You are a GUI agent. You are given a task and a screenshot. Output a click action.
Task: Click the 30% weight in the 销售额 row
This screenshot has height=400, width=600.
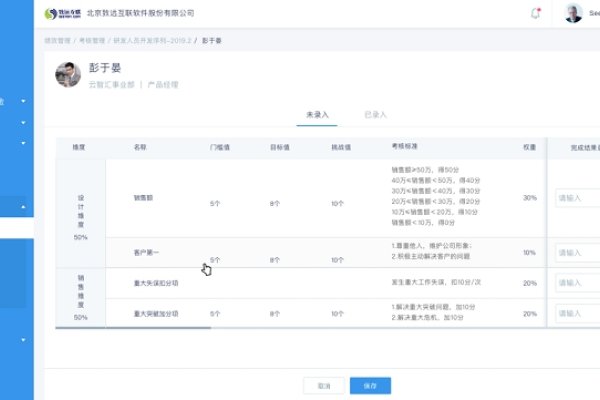point(530,198)
